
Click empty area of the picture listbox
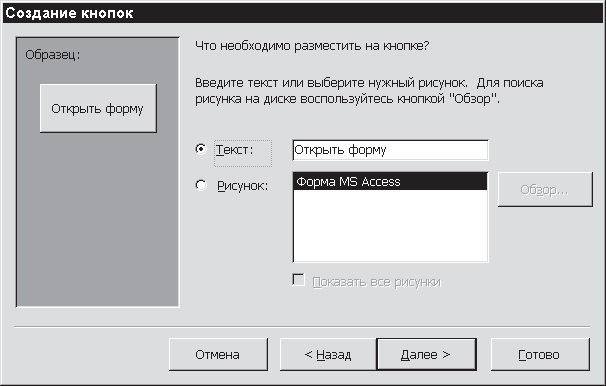[390, 226]
